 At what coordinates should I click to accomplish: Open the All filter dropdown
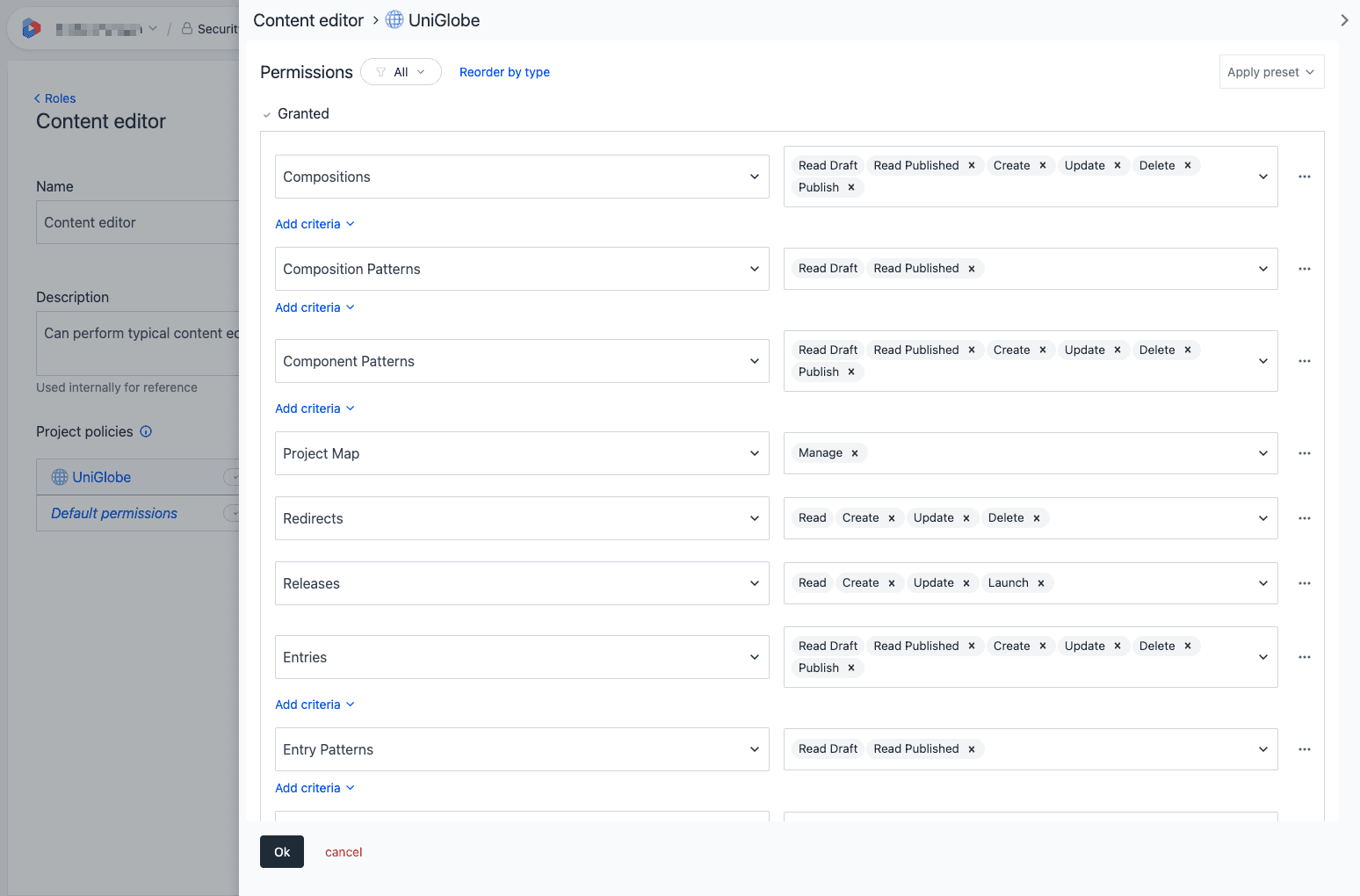click(x=401, y=72)
